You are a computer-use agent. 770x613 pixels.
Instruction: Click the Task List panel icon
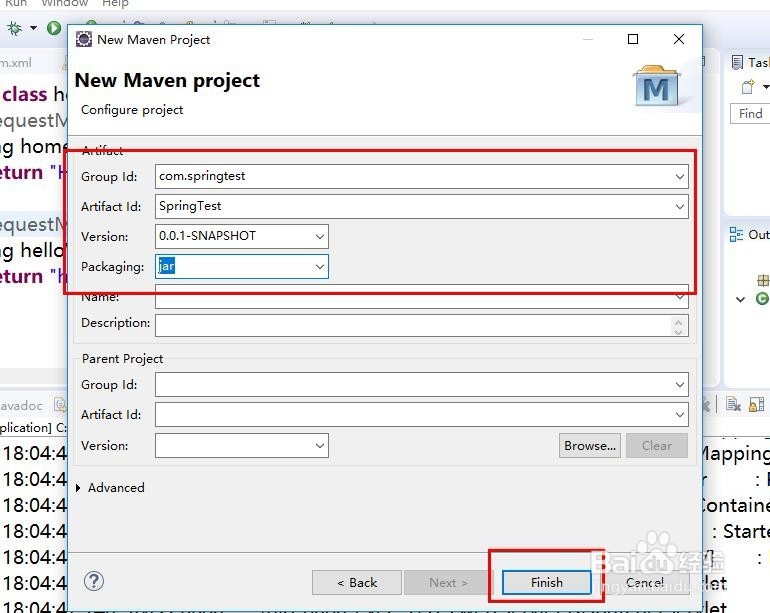(x=737, y=62)
